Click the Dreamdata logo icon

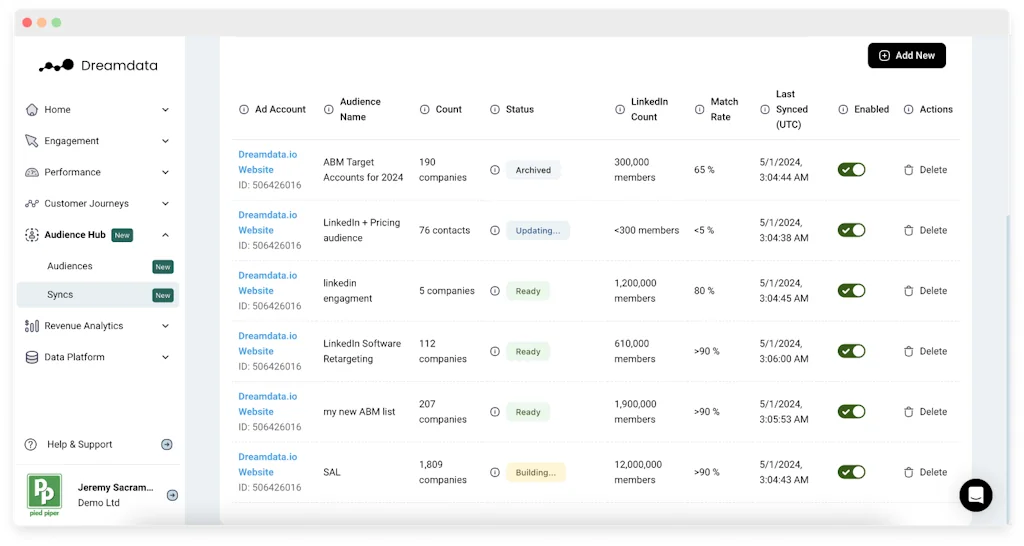click(x=56, y=65)
